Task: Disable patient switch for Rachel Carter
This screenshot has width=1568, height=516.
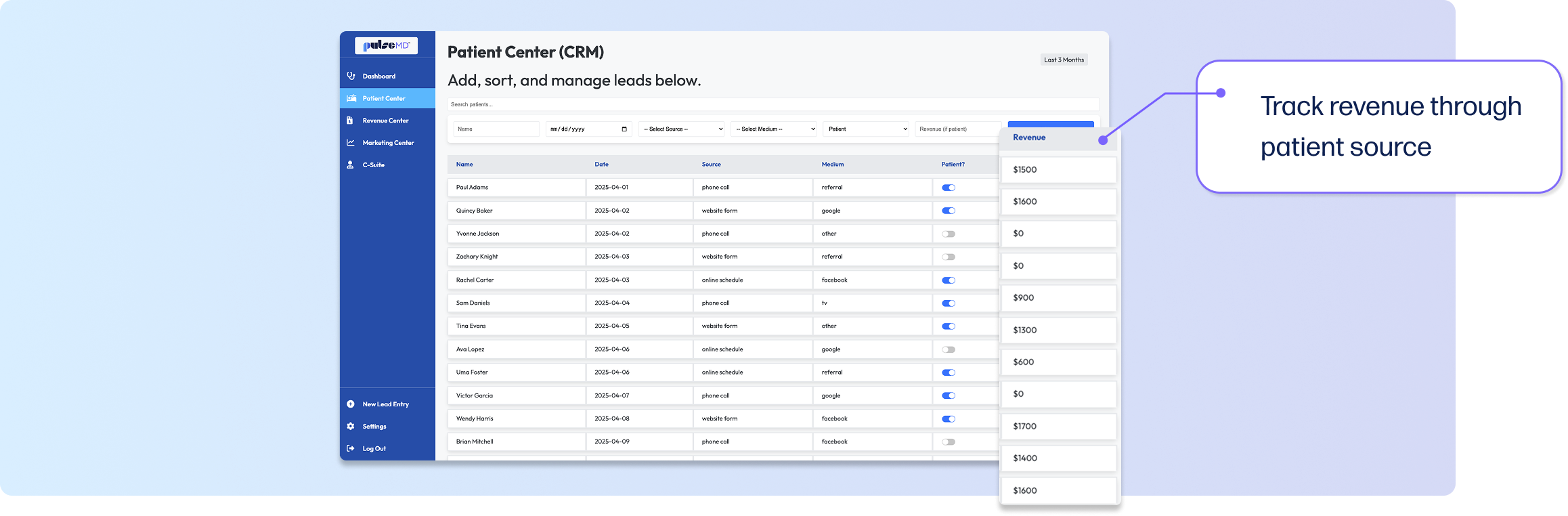Action: tap(949, 280)
